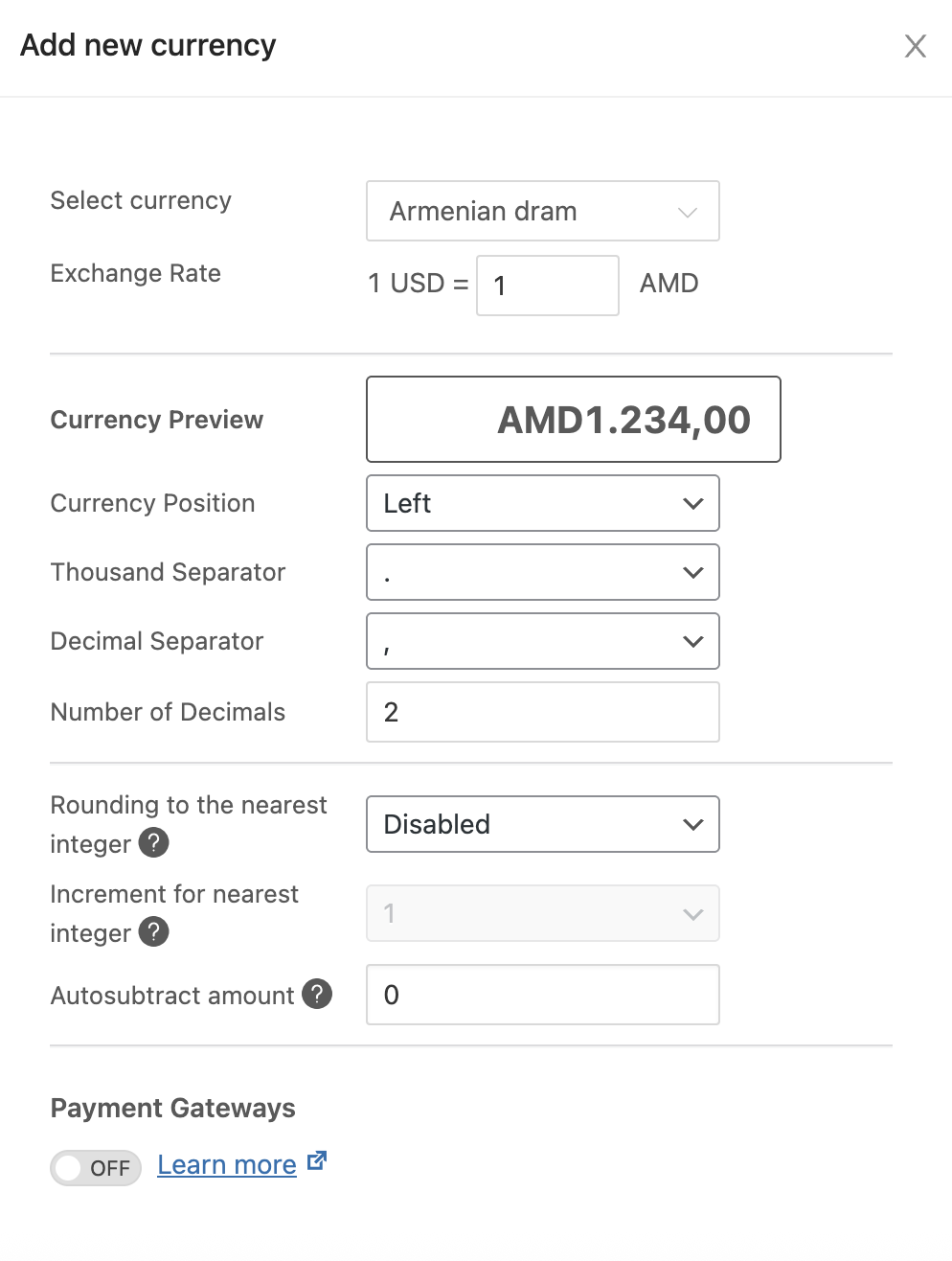
Task: Click the Currency Preview box
Action: click(x=573, y=420)
